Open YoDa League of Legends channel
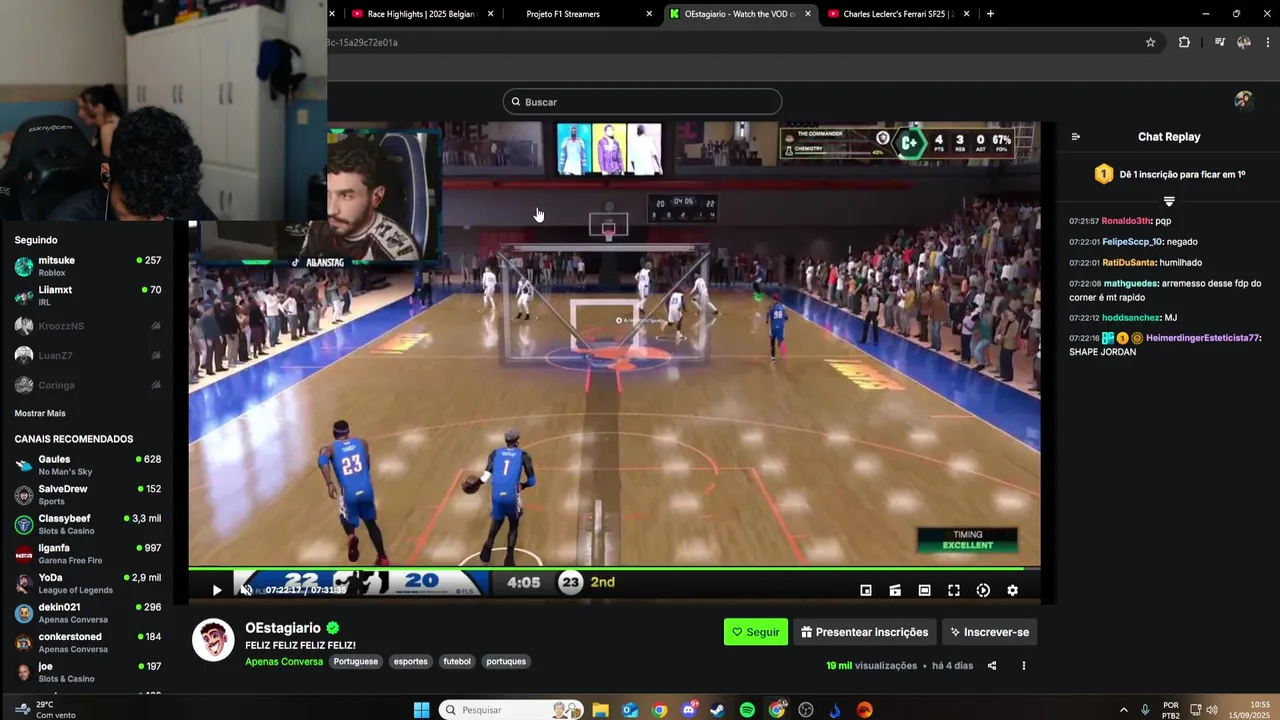This screenshot has width=1280, height=720. point(87,583)
